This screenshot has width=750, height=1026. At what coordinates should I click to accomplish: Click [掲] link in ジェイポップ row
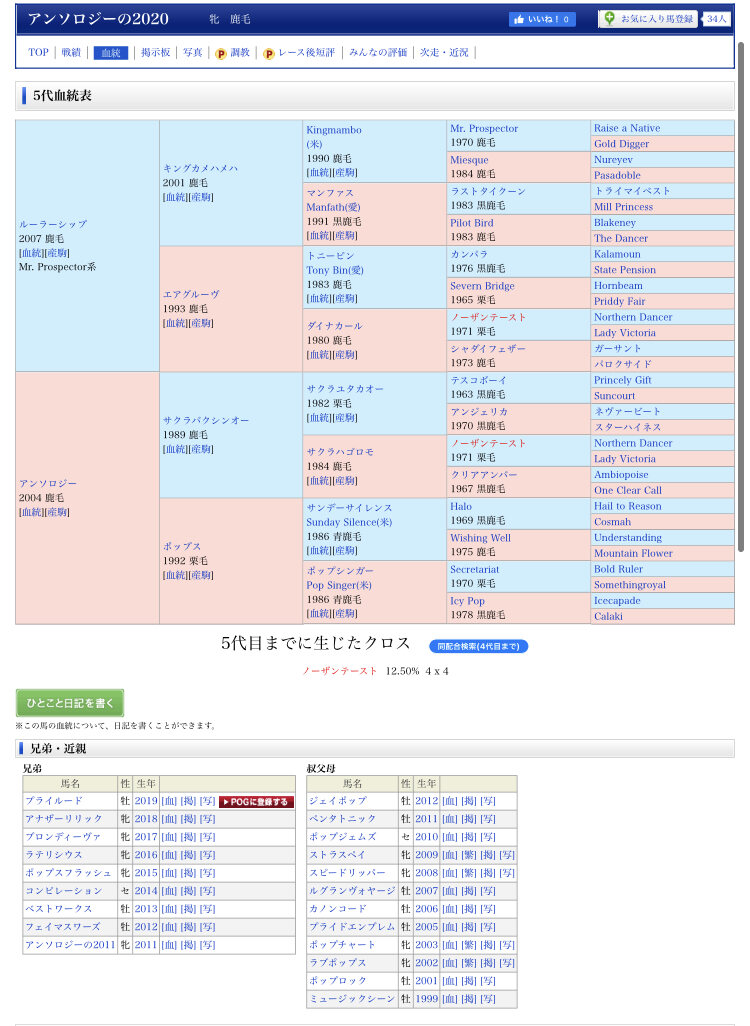(469, 801)
